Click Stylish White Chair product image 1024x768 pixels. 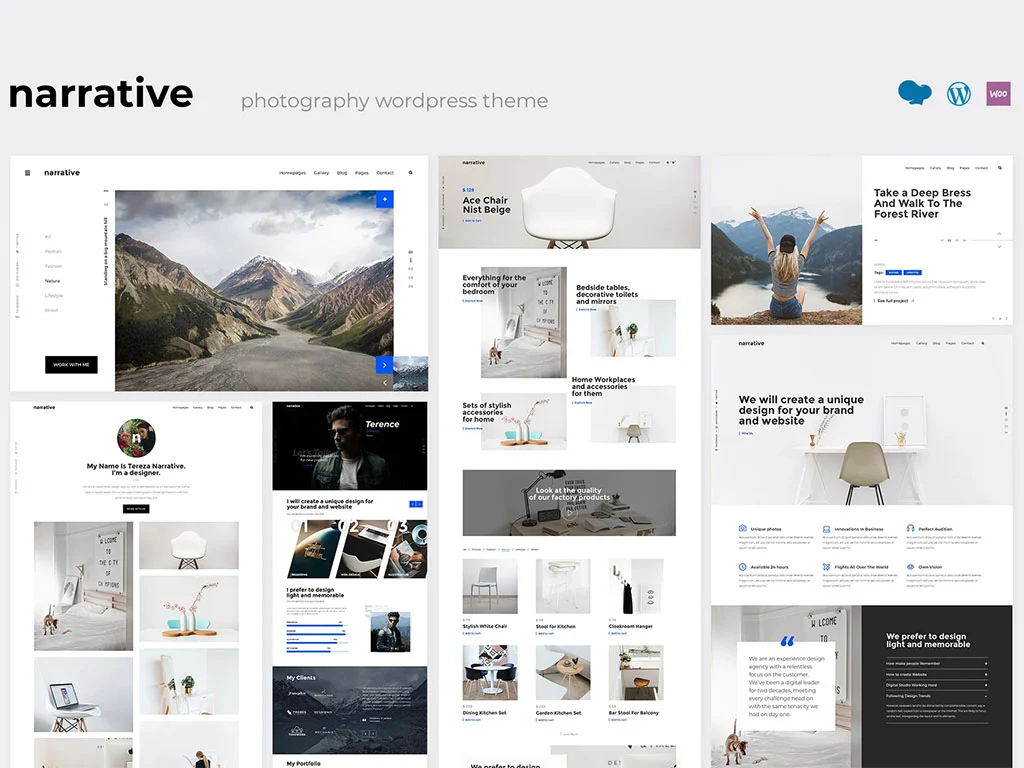pyautogui.click(x=490, y=586)
